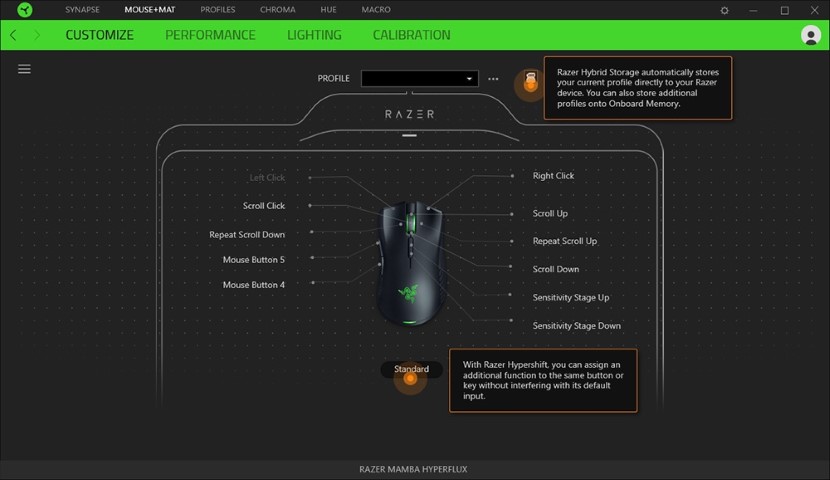
Task: Edit the Scroll Up assignment
Action: coord(550,214)
